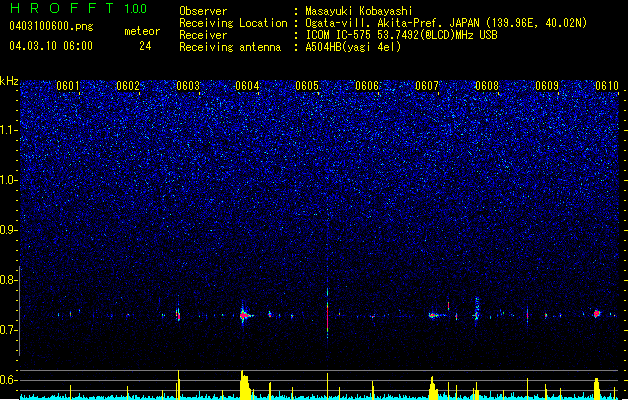629x400 pixels.
Task: Click the date stamp 04.03.10 06:00
Action: click(x=51, y=45)
